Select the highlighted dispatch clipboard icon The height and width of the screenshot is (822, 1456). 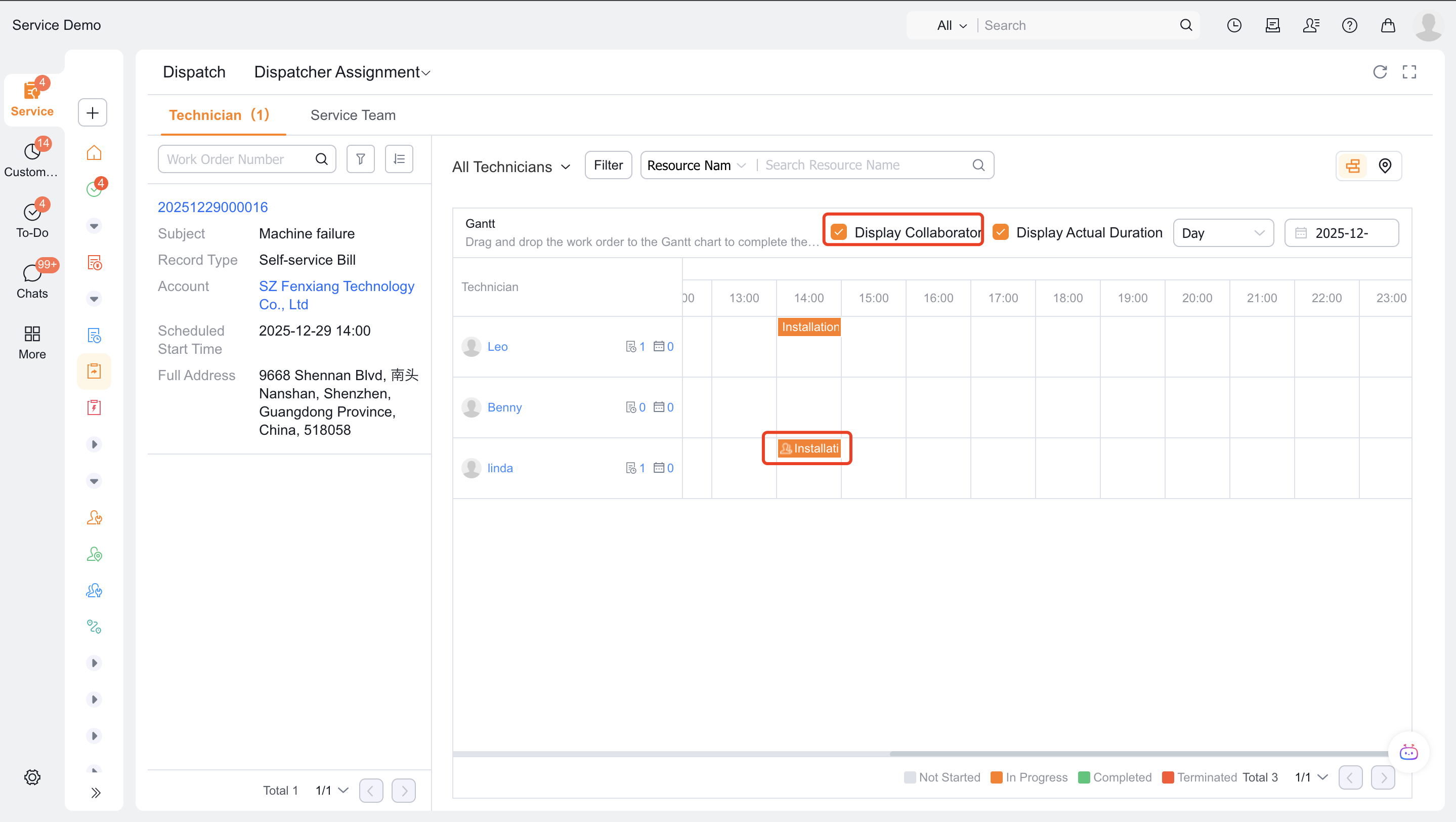click(94, 372)
